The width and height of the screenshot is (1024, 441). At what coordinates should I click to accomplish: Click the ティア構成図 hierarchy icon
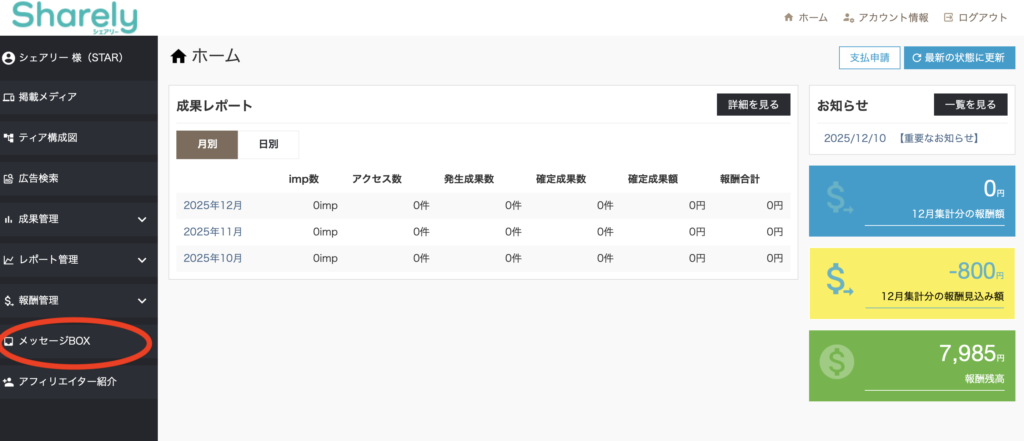pyautogui.click(x=9, y=137)
